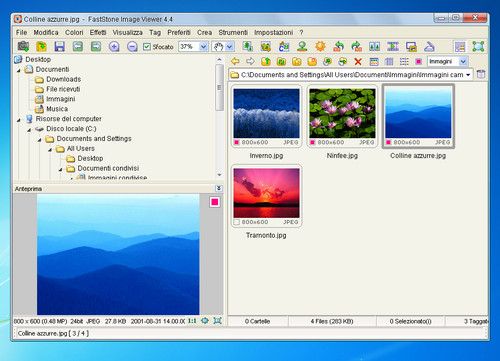Viewport: 500px width, 361px height.
Task: Open the Modifica menu
Action: tap(46, 32)
